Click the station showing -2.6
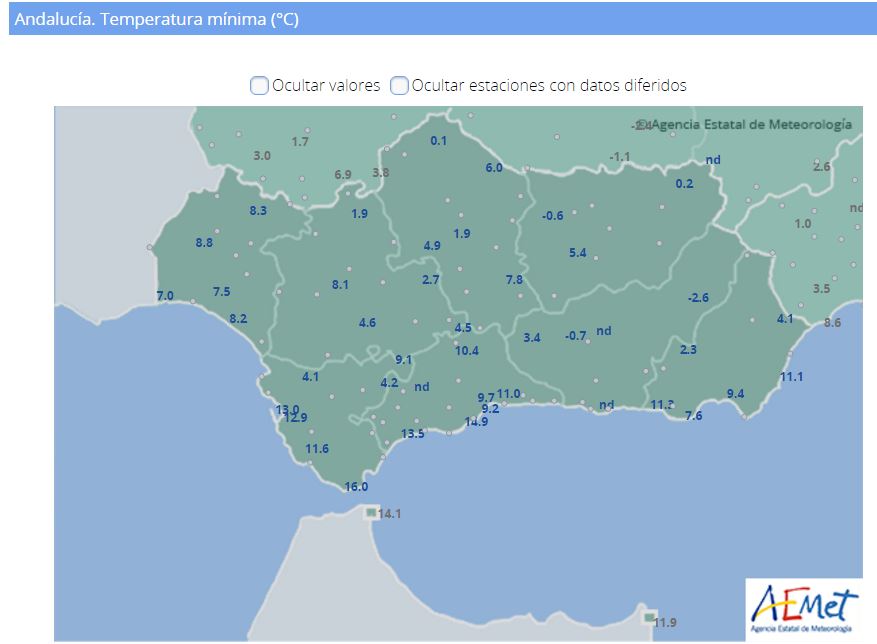This screenshot has height=644, width=877. 698,298
